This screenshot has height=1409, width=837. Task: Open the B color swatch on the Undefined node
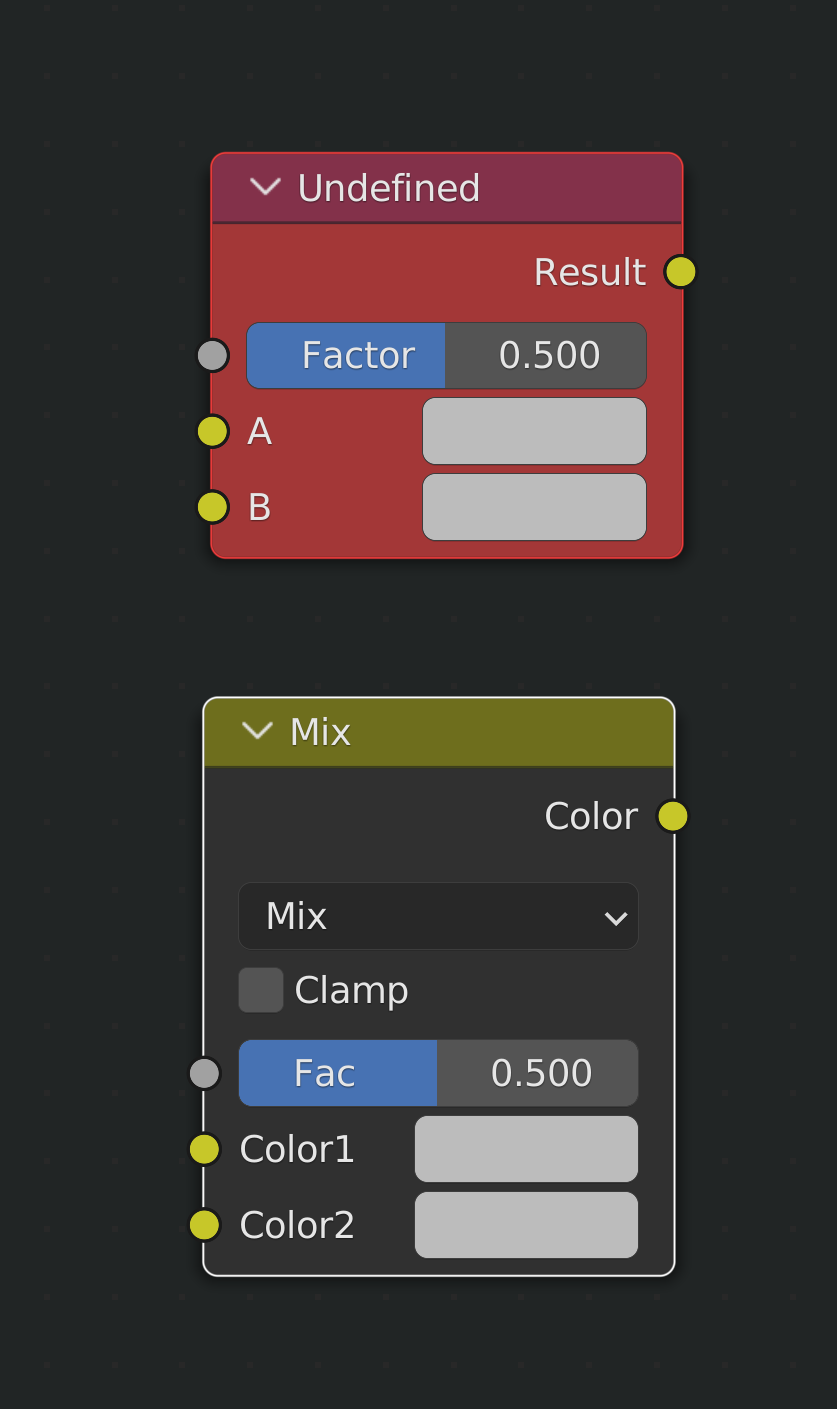point(533,507)
